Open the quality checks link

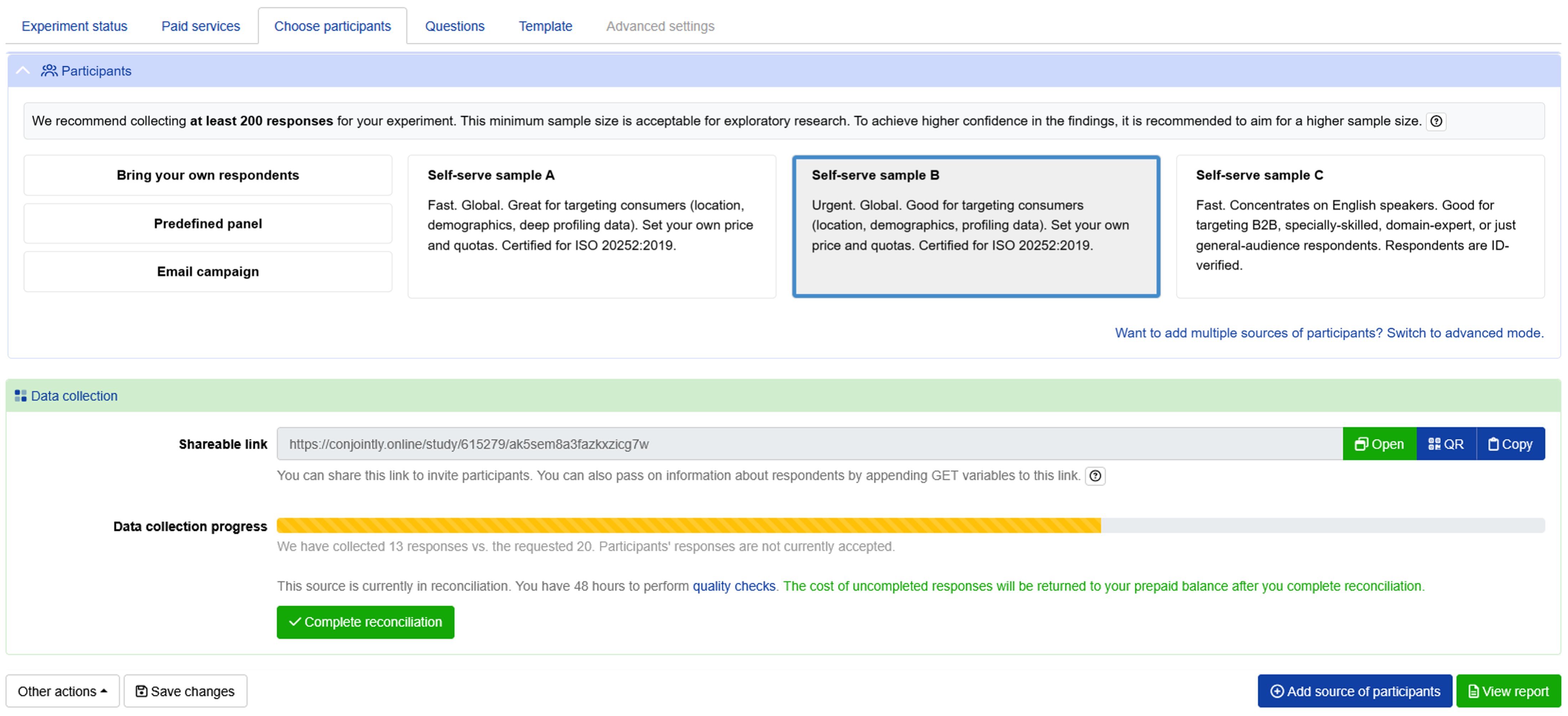733,586
